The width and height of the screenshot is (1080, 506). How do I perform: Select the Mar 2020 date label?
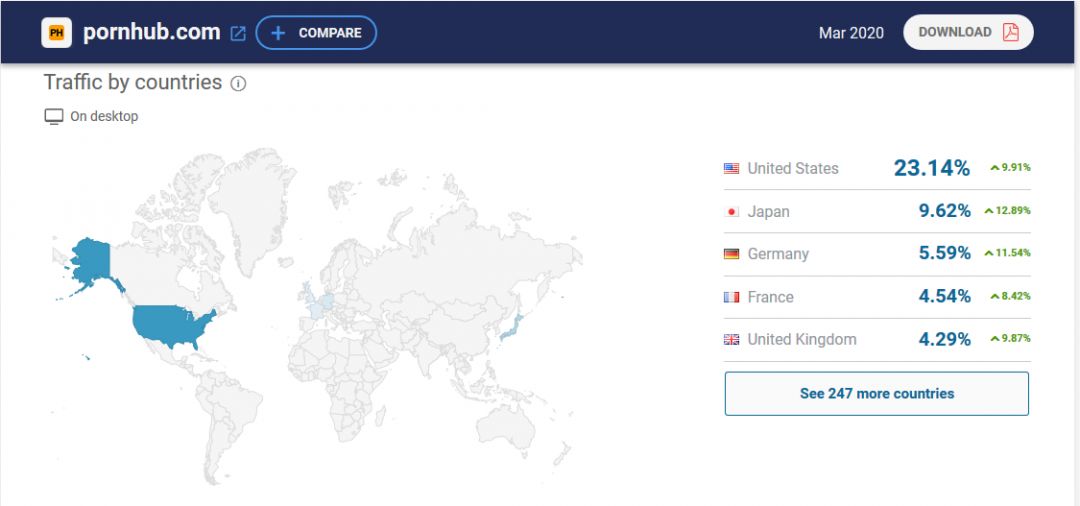[x=851, y=33]
